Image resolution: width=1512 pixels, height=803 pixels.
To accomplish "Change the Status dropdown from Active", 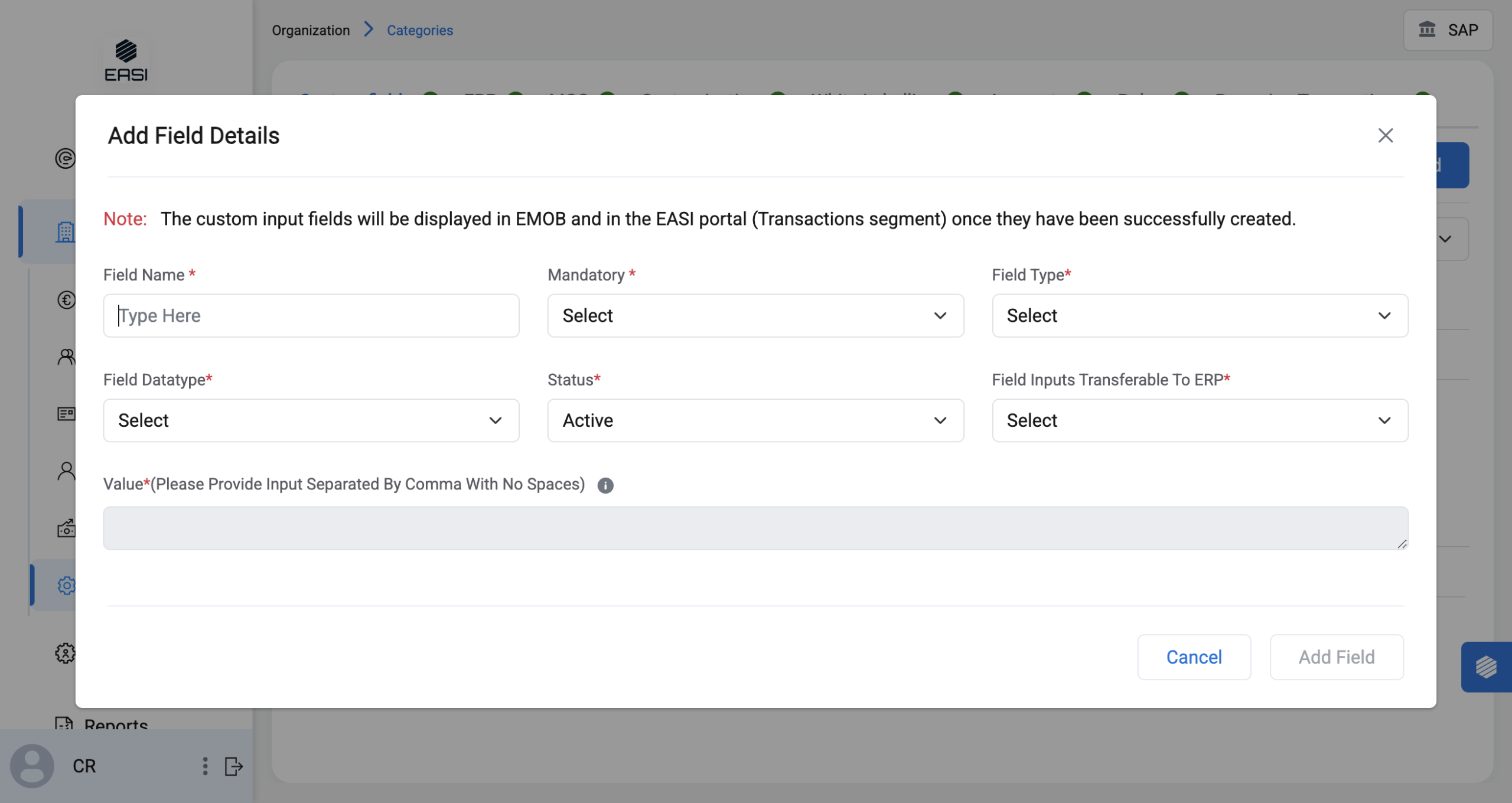I will click(755, 420).
